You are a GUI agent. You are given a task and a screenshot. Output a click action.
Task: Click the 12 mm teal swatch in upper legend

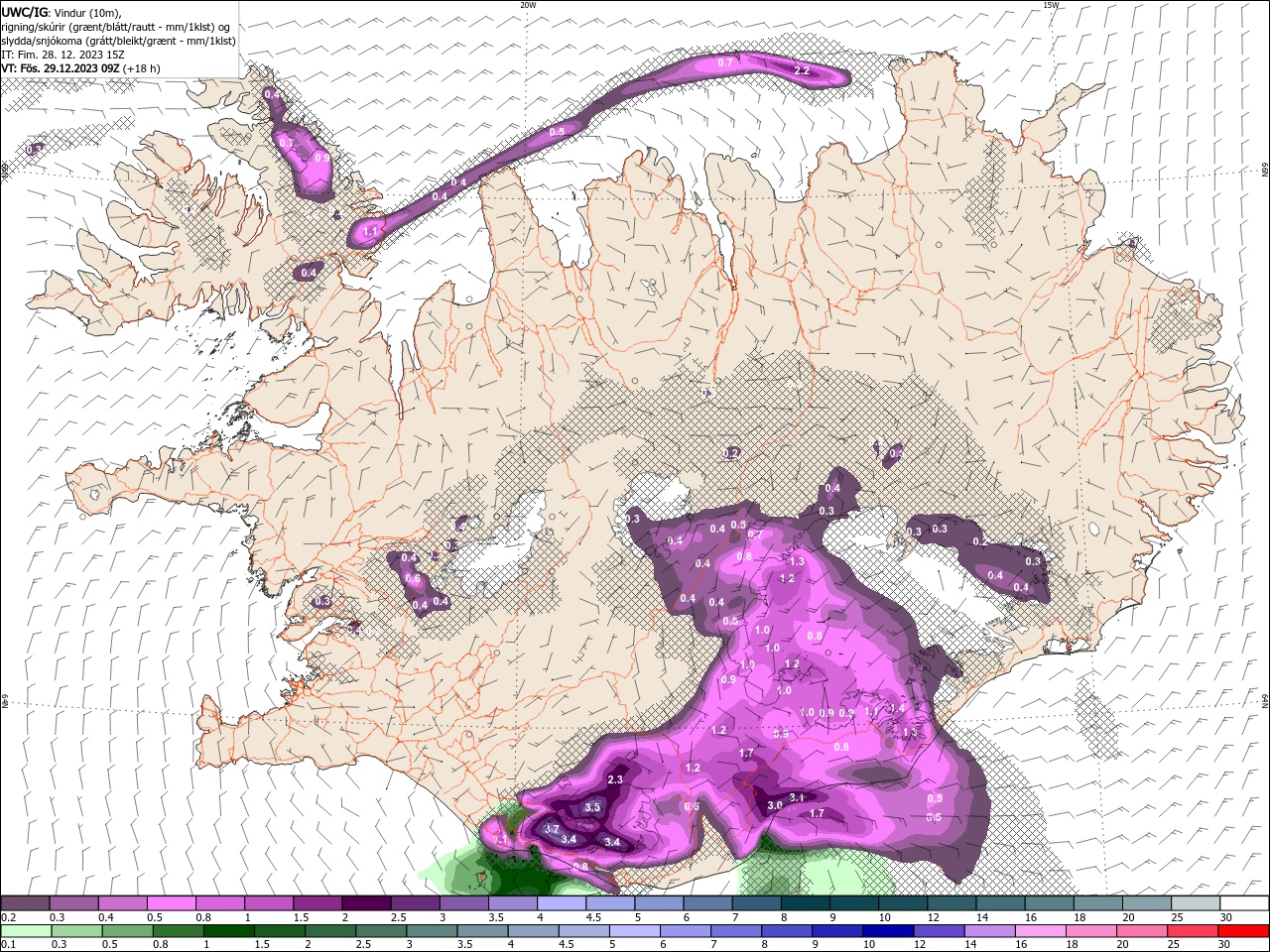[952, 903]
